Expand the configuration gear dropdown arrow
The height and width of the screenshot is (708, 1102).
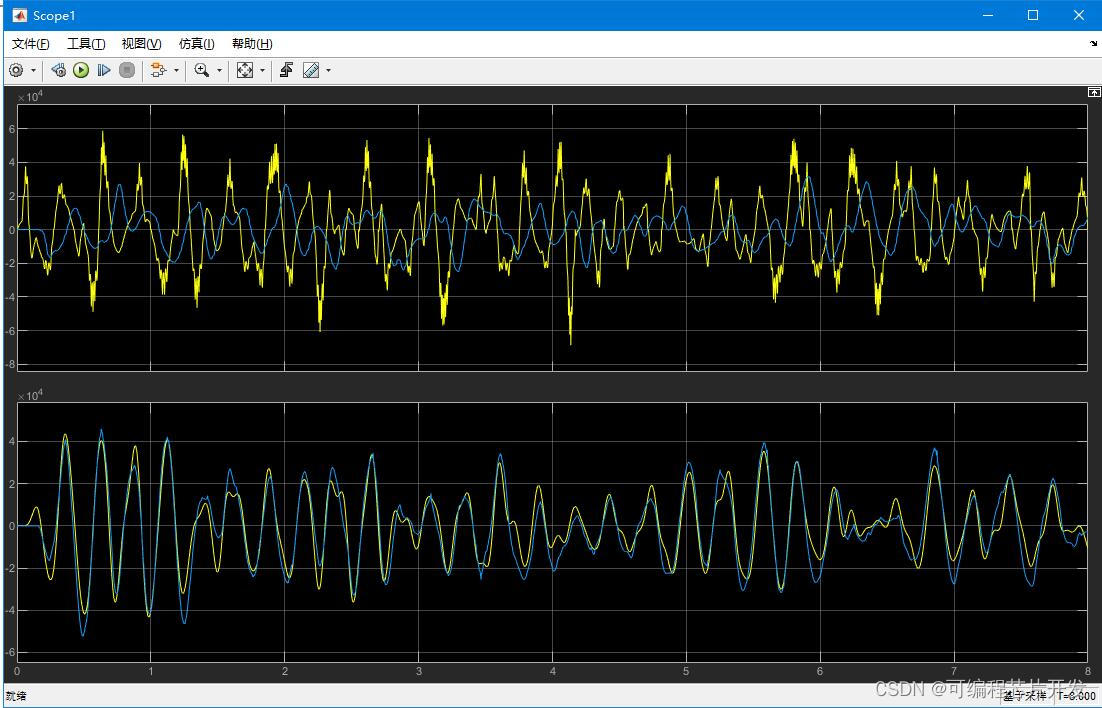(x=33, y=70)
